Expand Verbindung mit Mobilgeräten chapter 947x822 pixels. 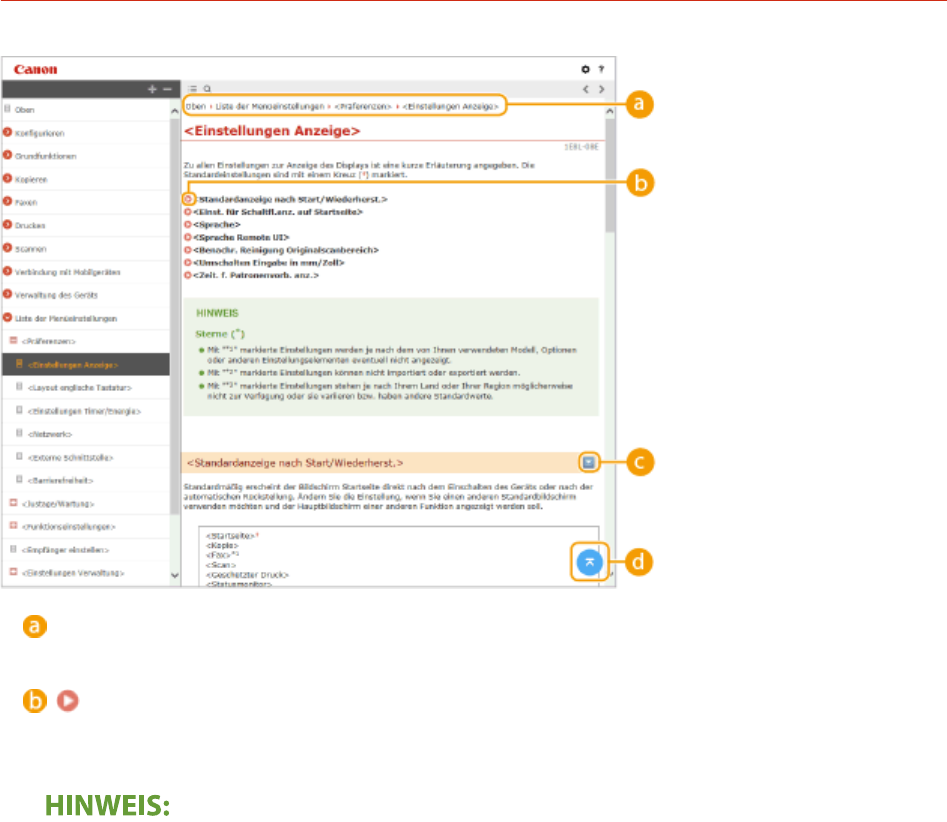pyautogui.click(x=8, y=271)
